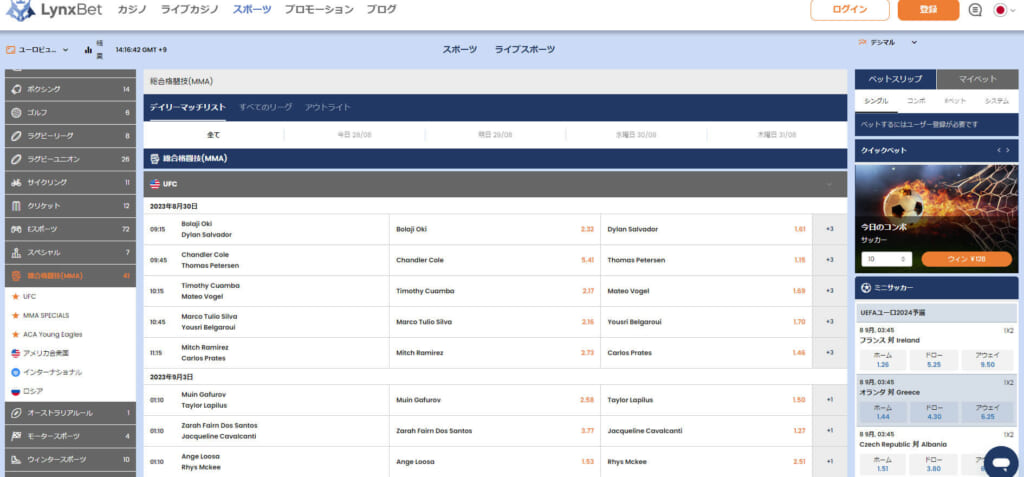
Task: Click the US flag icon in the UFC league header
Action: click(x=155, y=184)
